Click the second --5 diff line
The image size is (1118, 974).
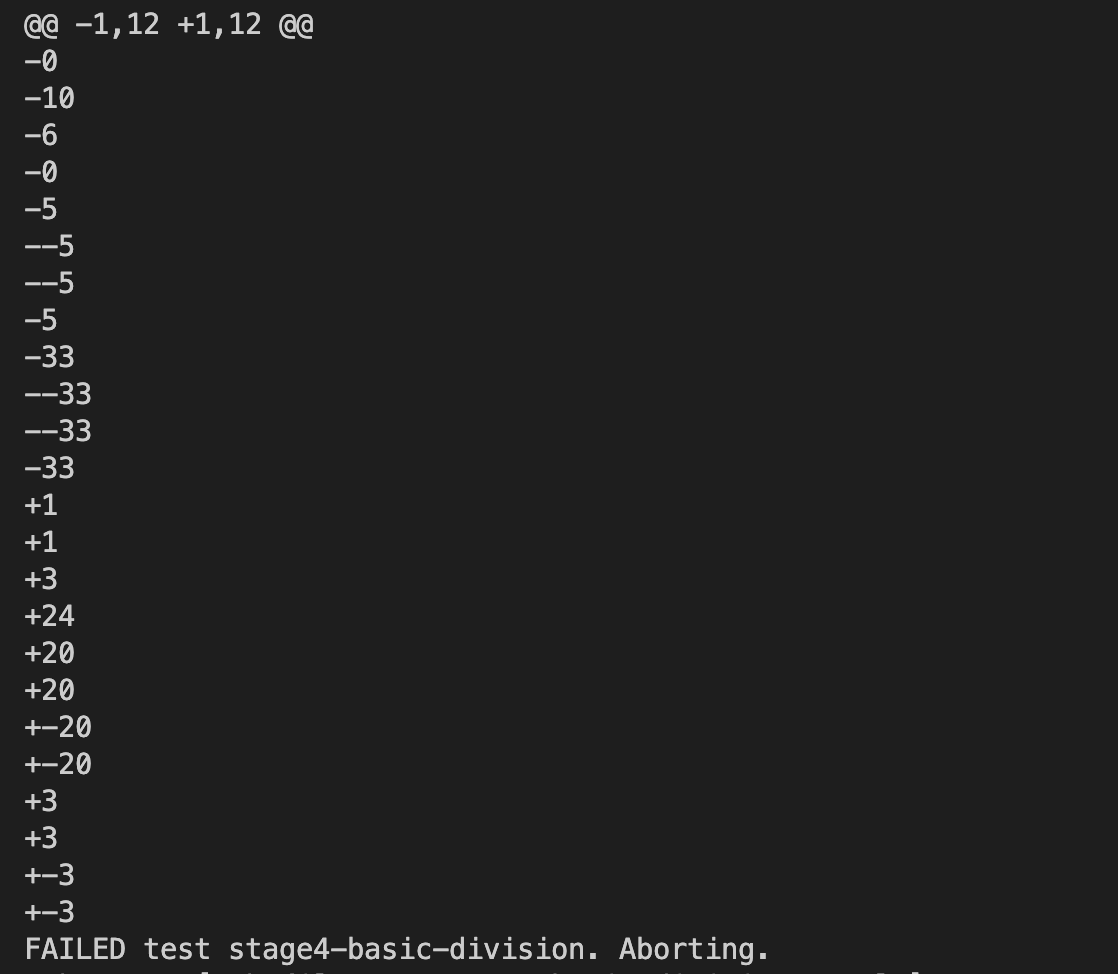coord(49,283)
